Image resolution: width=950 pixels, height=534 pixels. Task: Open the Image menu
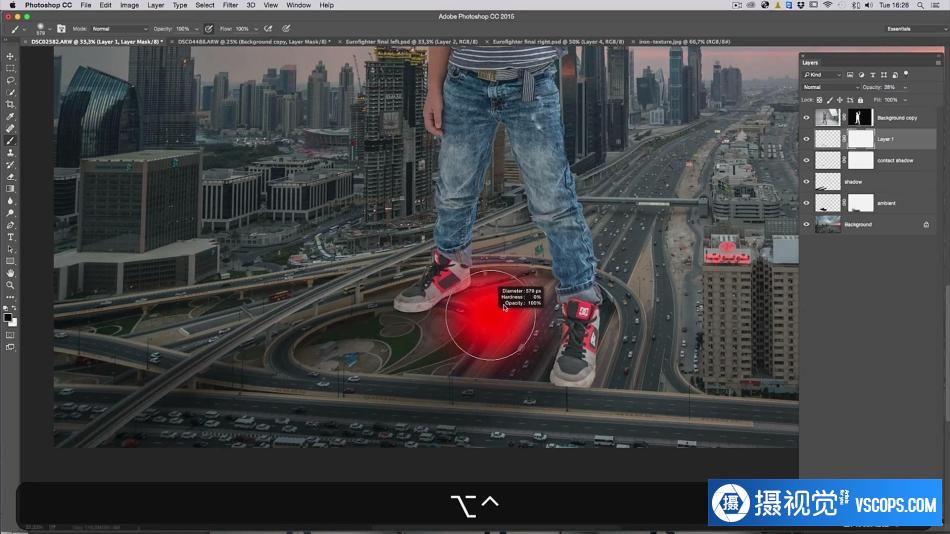(129, 5)
